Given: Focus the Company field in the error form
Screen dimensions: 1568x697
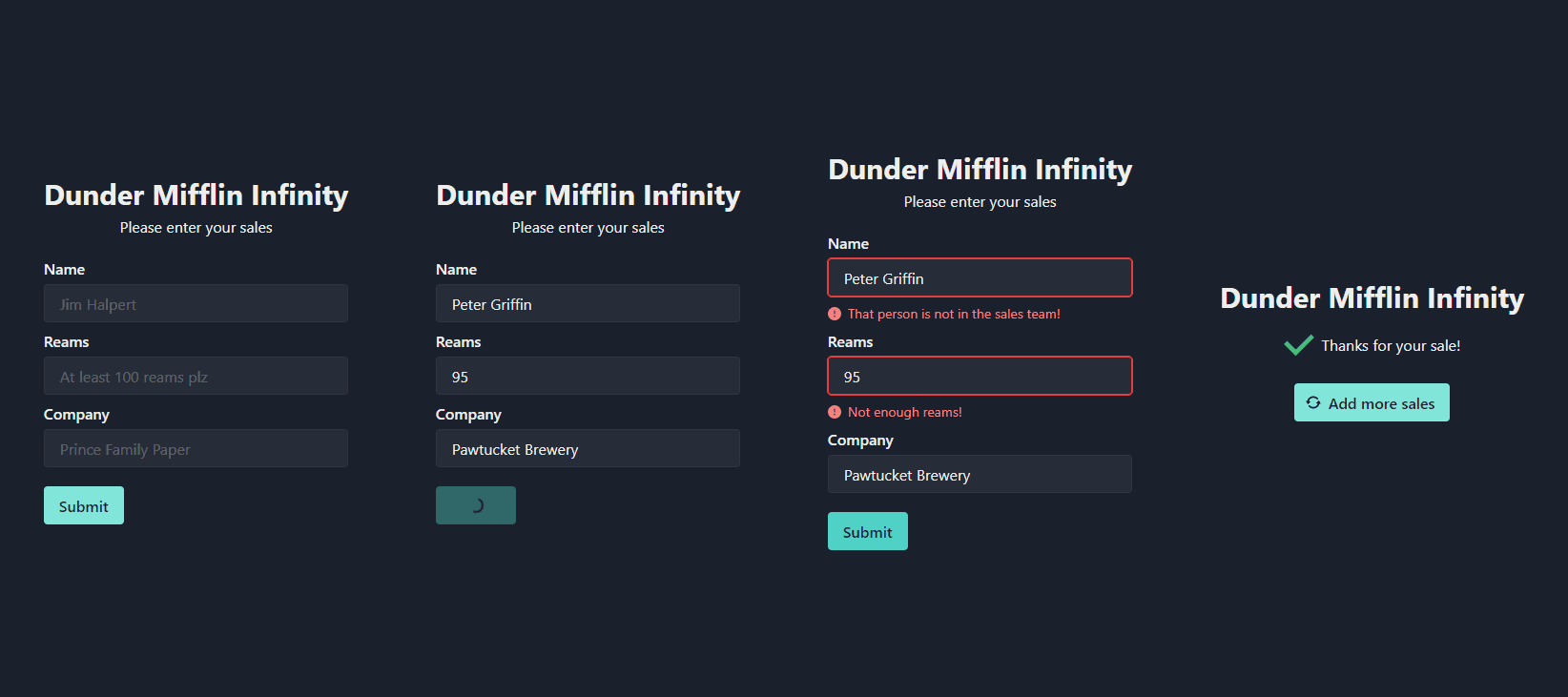Looking at the screenshot, I should [x=980, y=474].
